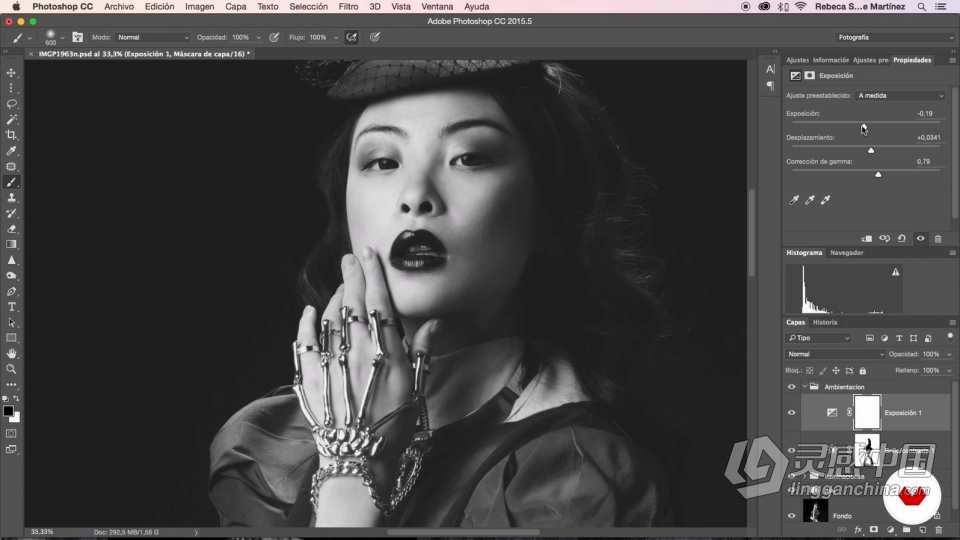Viewport: 960px width, 540px height.
Task: Select the Crop tool
Action: pyautogui.click(x=11, y=135)
